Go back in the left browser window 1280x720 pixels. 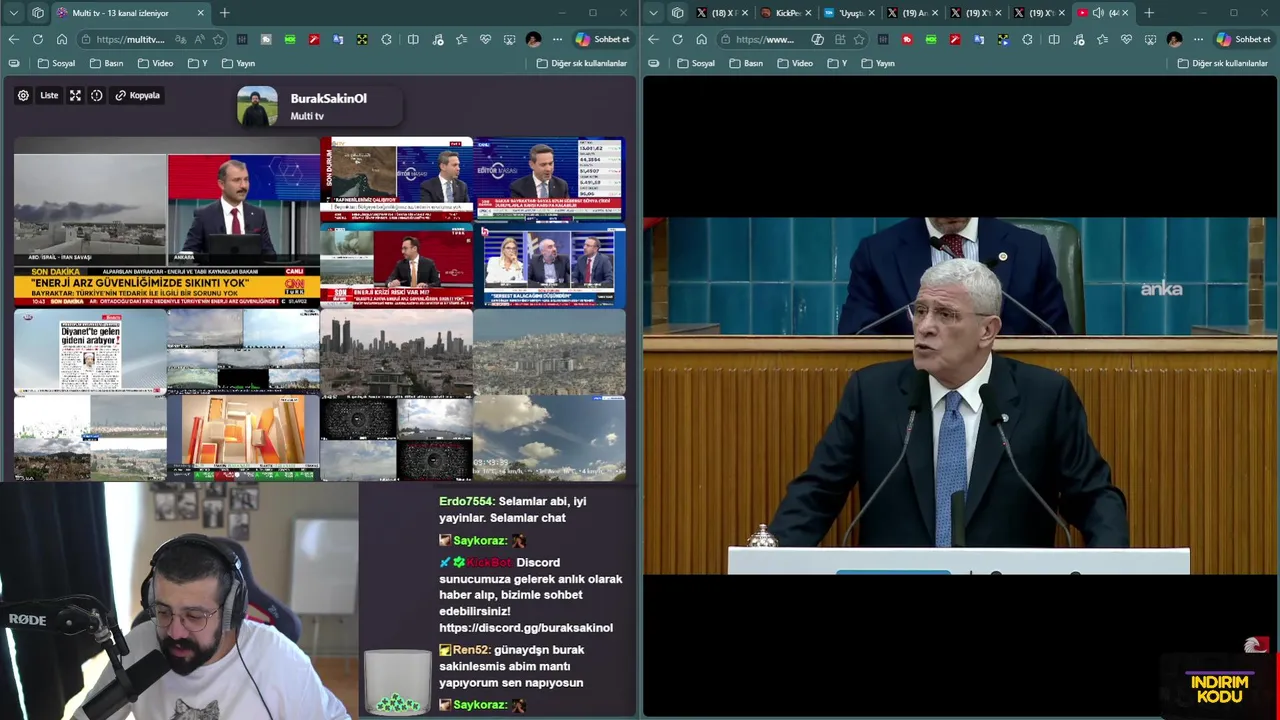13,39
